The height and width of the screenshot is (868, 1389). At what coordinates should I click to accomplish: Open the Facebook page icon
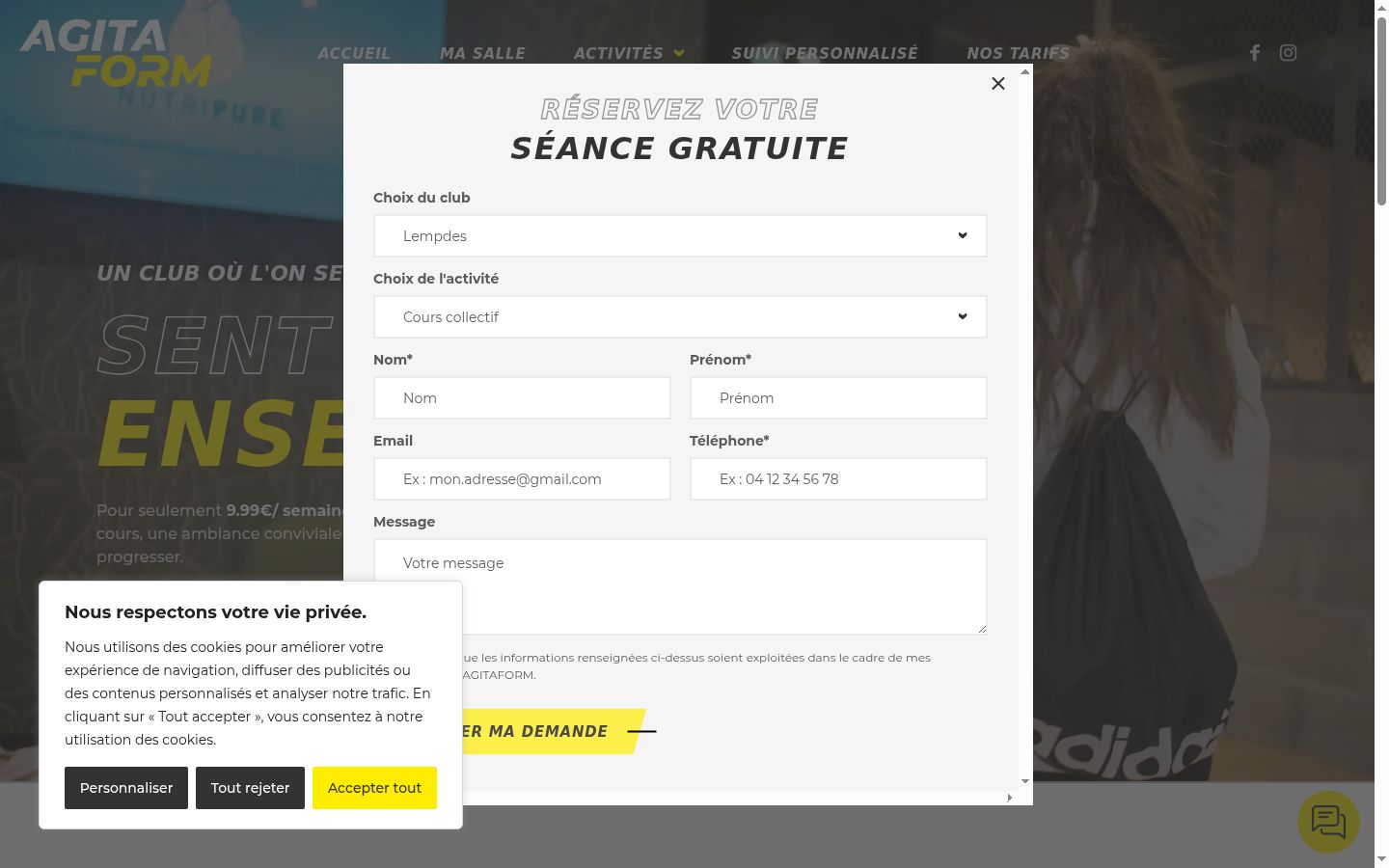coord(1255,53)
